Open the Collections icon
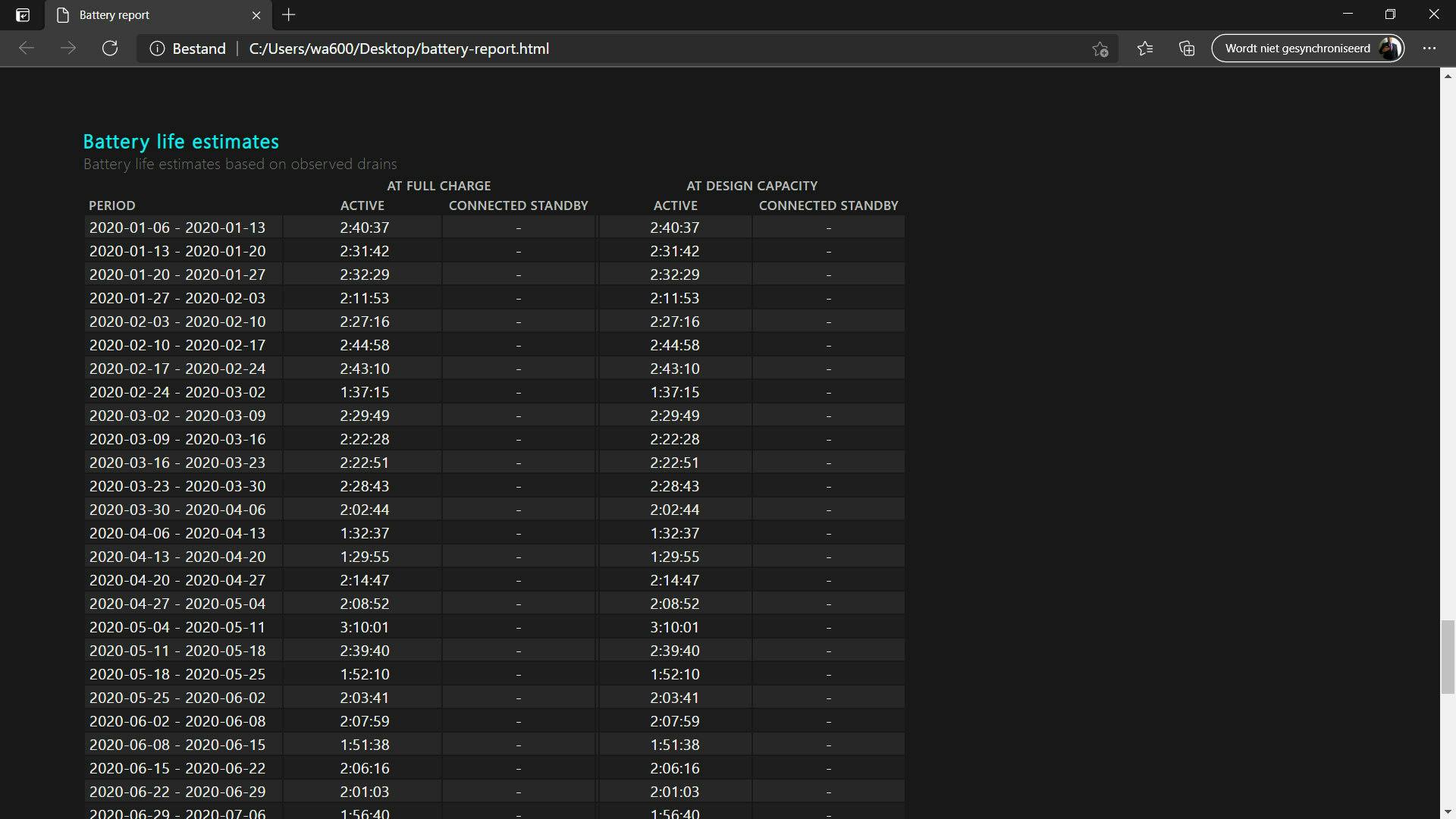Image resolution: width=1456 pixels, height=819 pixels. coord(1187,49)
